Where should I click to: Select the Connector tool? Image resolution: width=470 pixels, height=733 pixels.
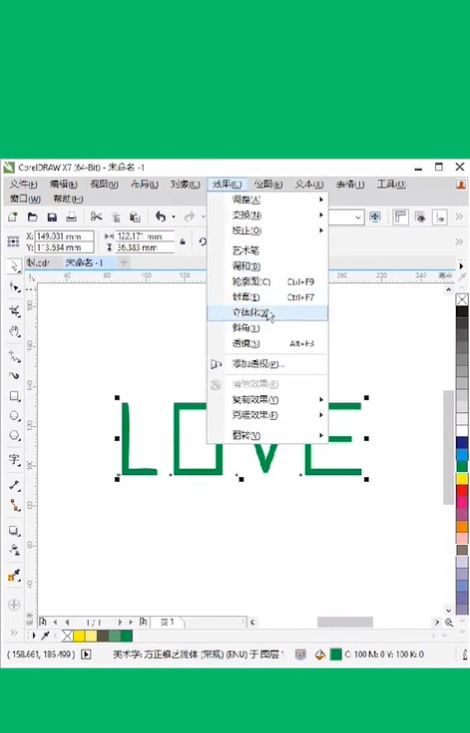(14, 505)
